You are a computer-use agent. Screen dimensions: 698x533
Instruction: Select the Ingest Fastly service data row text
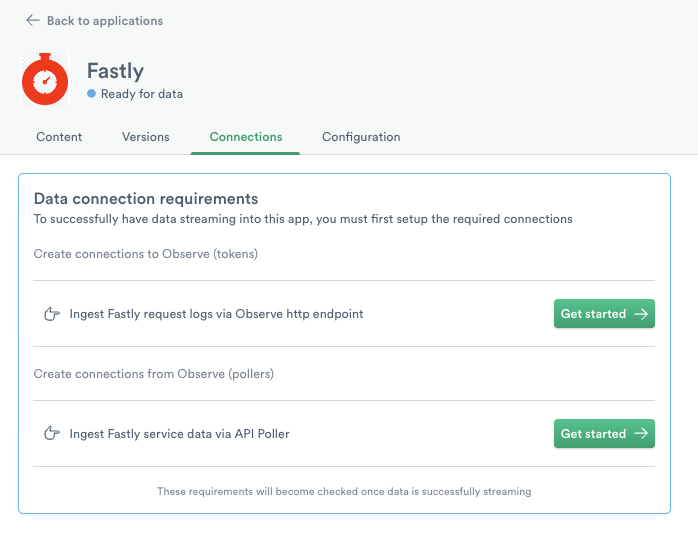tap(179, 434)
